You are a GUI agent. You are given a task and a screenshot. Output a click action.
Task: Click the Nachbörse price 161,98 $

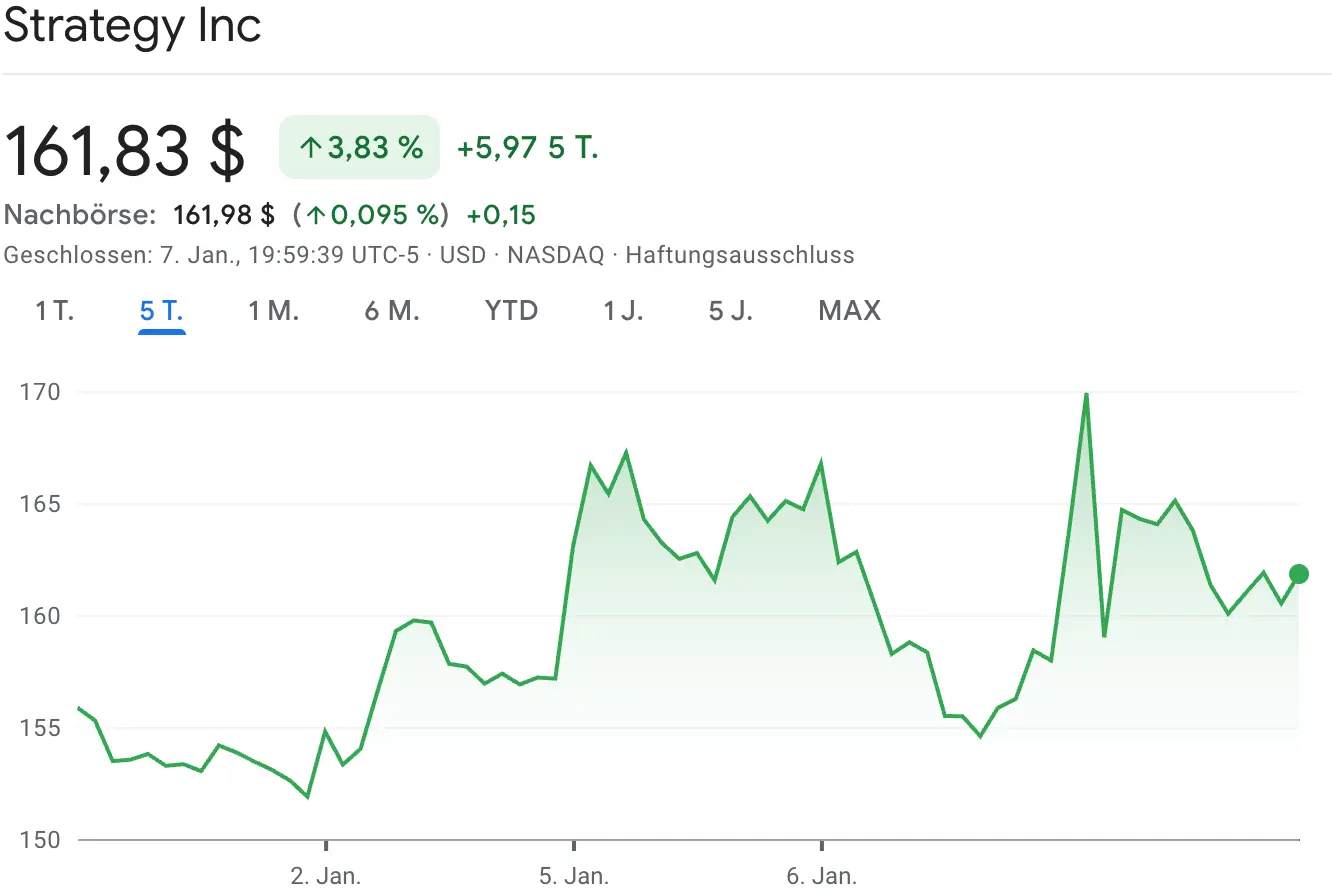pos(224,215)
